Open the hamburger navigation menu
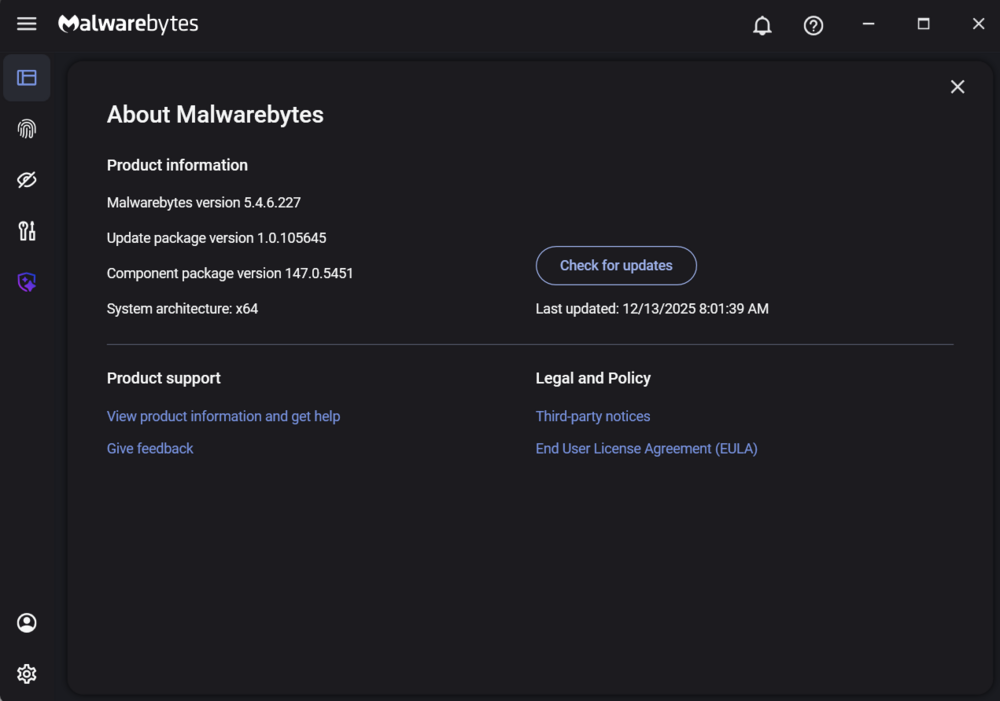This screenshot has width=1000, height=701. coord(27,24)
